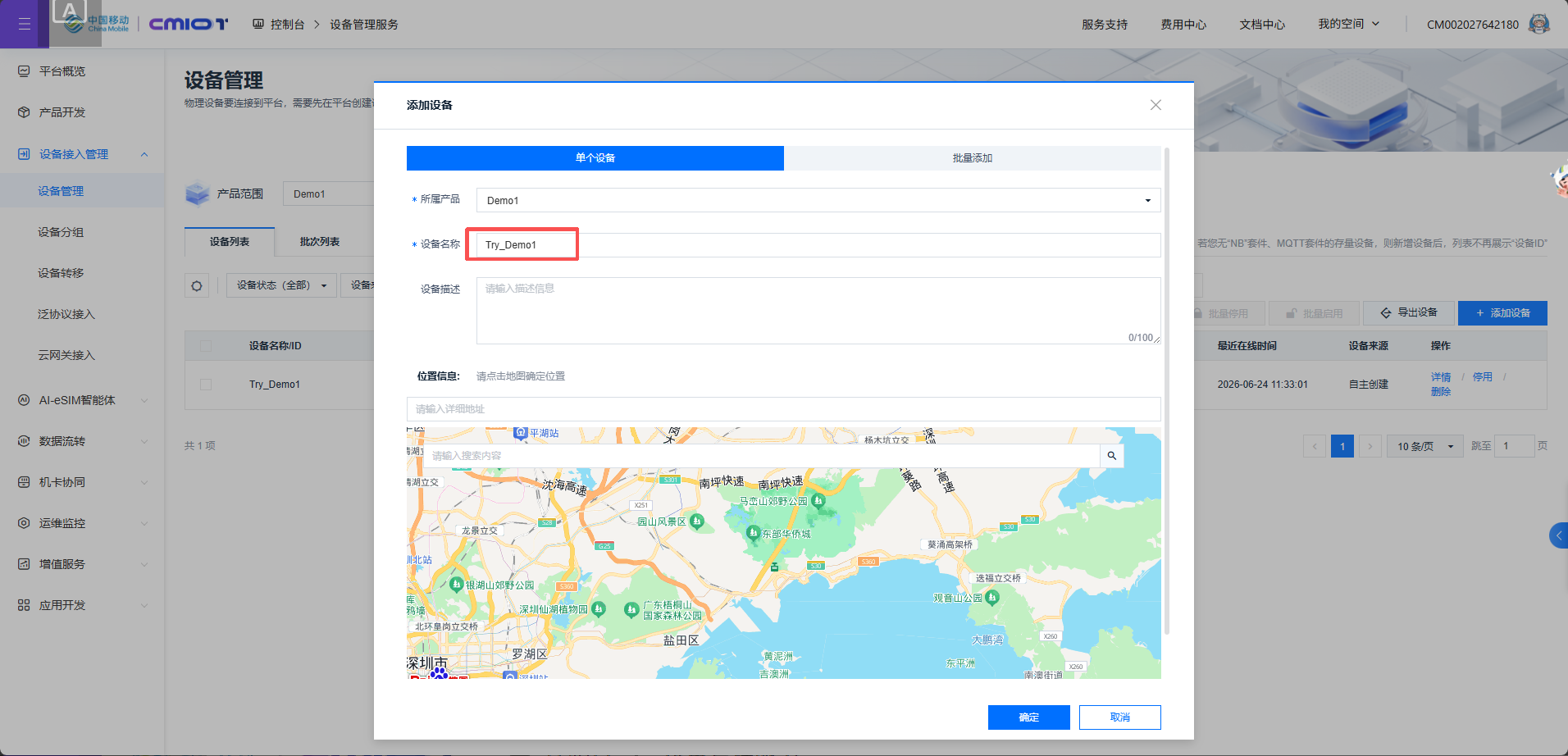Click the 设备接入管理 sidebar icon
The height and width of the screenshot is (756, 1568).
[24, 154]
